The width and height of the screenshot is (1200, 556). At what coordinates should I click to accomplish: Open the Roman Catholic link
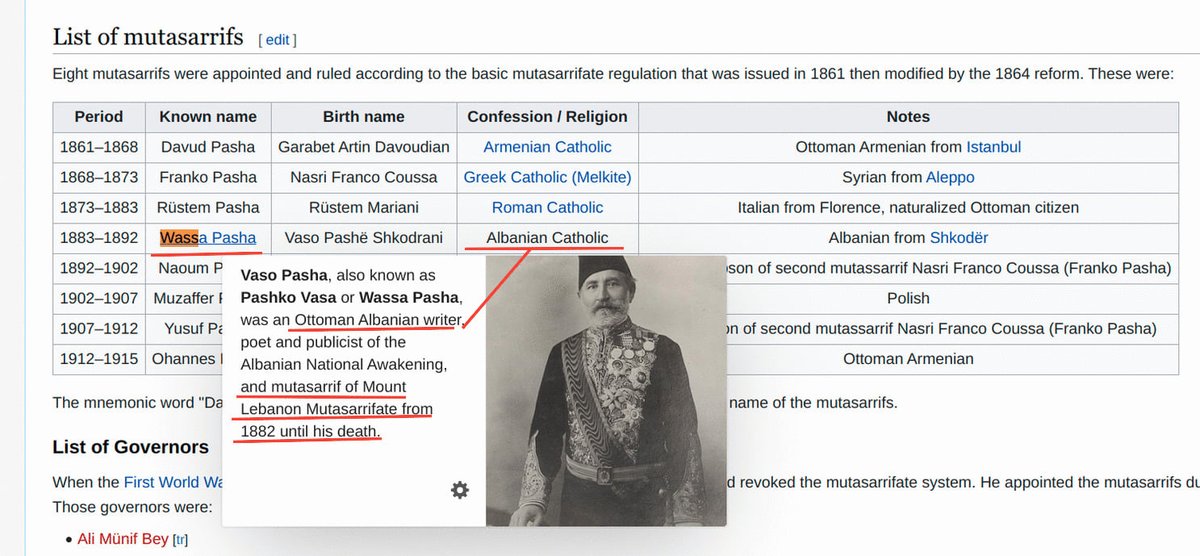[547, 208]
